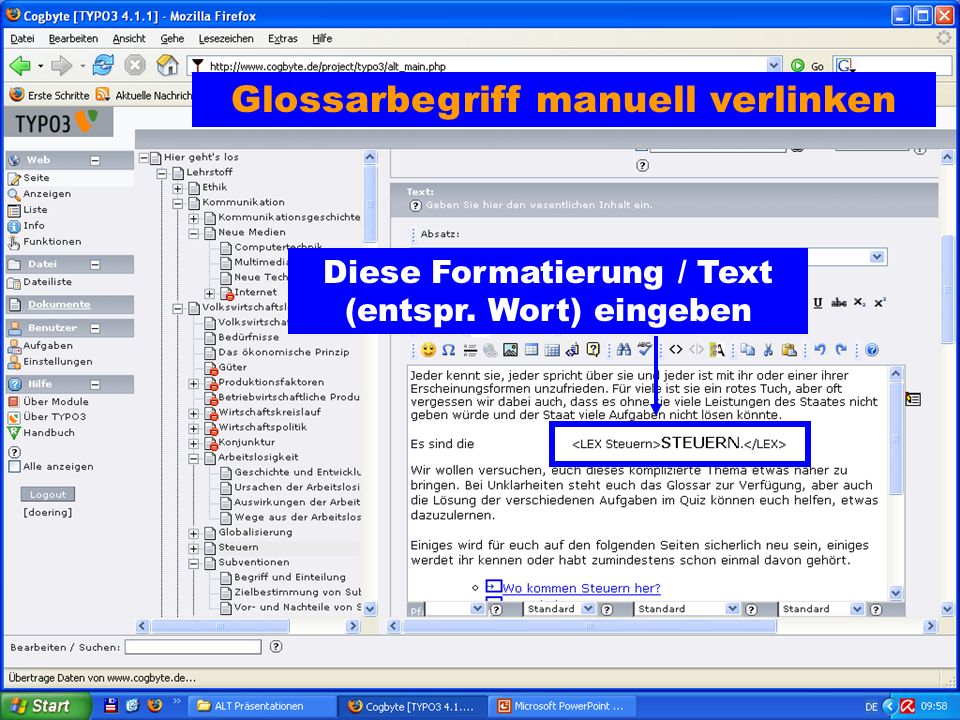Apply subscript formatting

[860, 303]
